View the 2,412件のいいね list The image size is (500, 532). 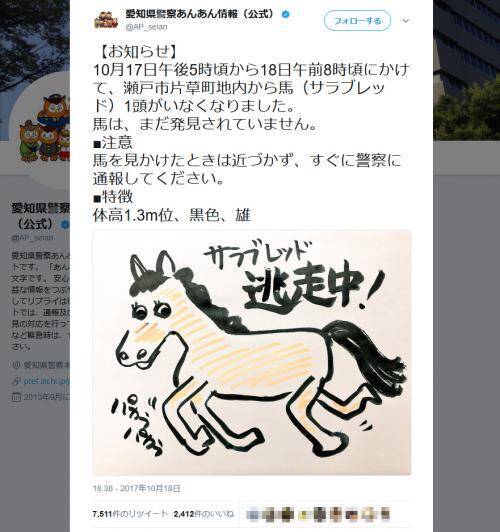tap(204, 514)
